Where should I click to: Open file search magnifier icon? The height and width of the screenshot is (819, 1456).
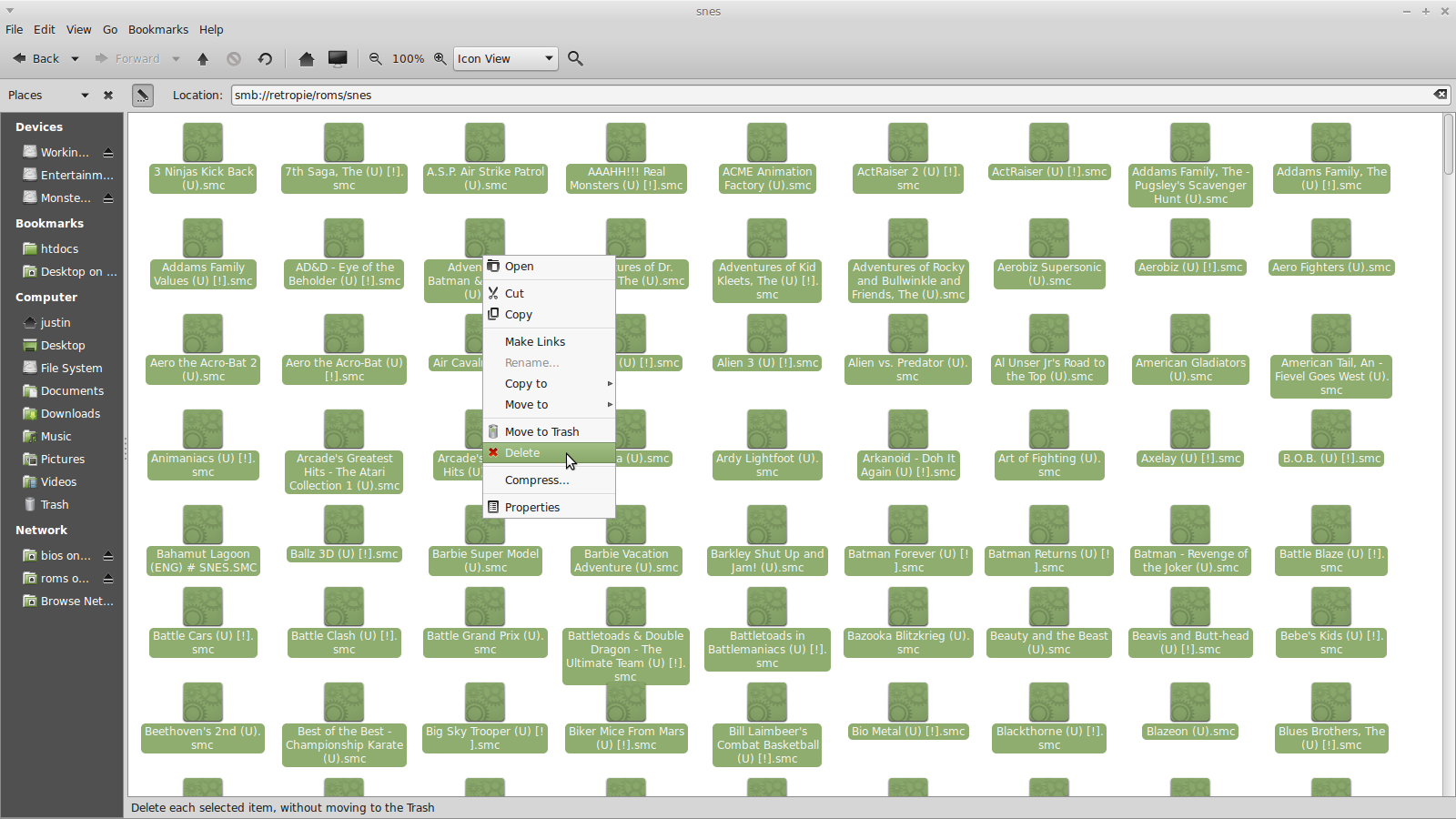click(575, 58)
